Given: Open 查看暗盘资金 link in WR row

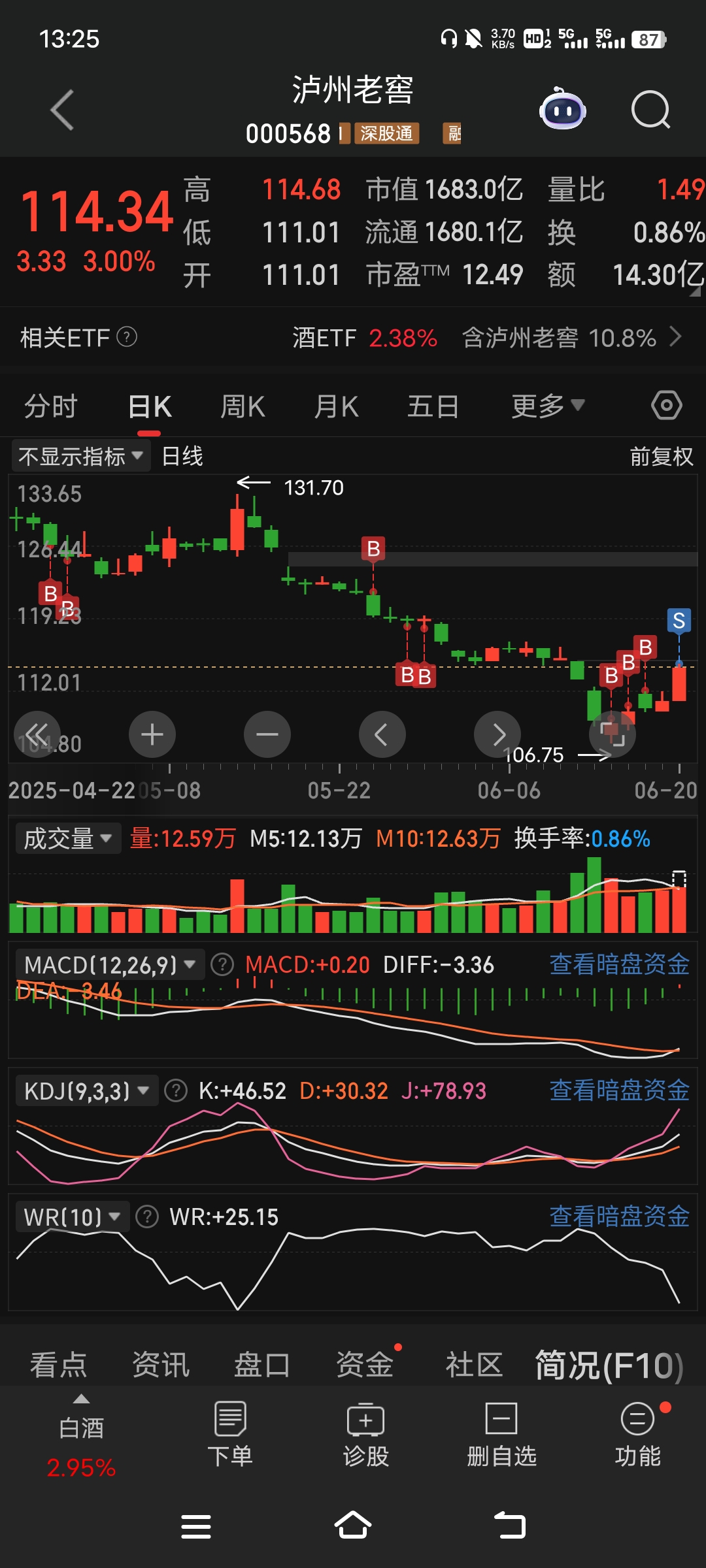Looking at the screenshot, I should [620, 1217].
